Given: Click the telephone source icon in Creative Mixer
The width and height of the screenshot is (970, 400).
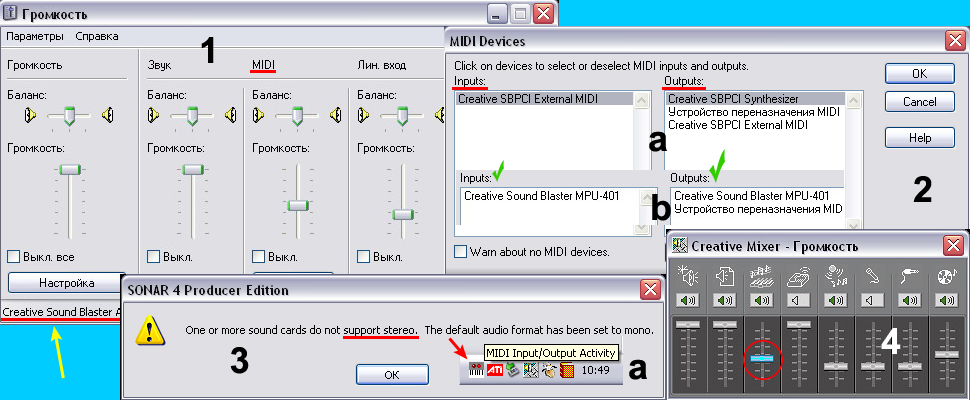Looking at the screenshot, I should [797, 278].
